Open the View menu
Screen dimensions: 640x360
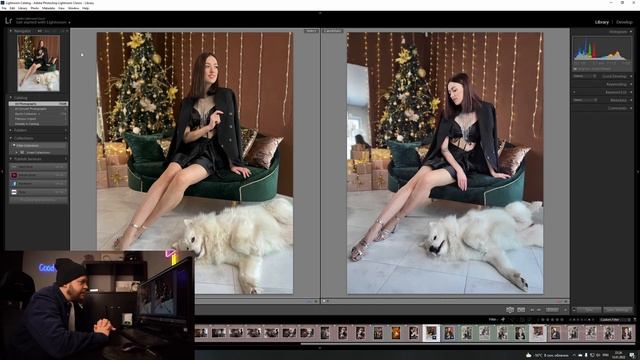click(x=61, y=8)
